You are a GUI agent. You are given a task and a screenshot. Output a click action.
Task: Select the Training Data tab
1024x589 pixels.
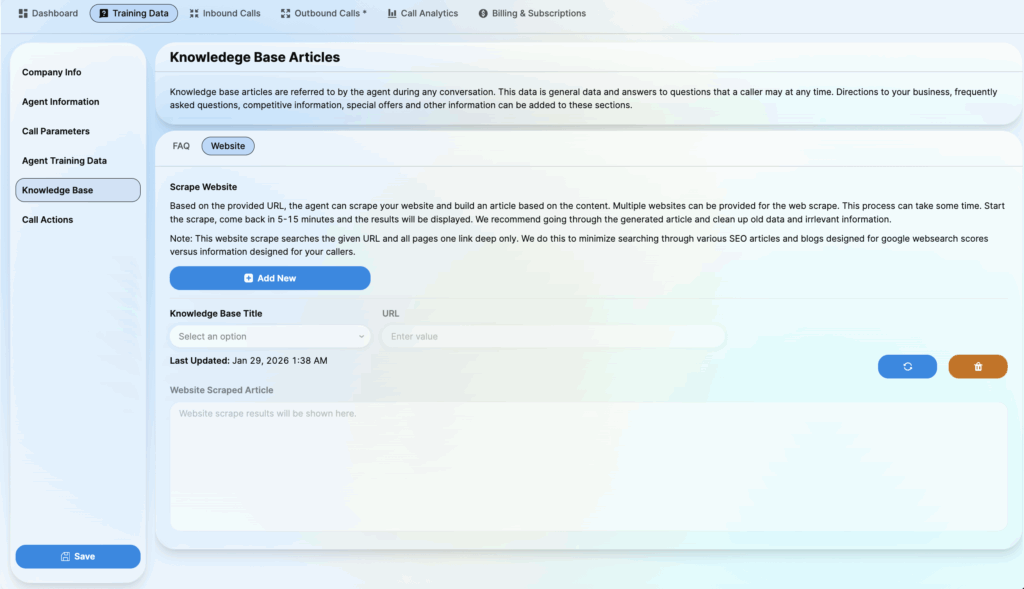point(134,14)
